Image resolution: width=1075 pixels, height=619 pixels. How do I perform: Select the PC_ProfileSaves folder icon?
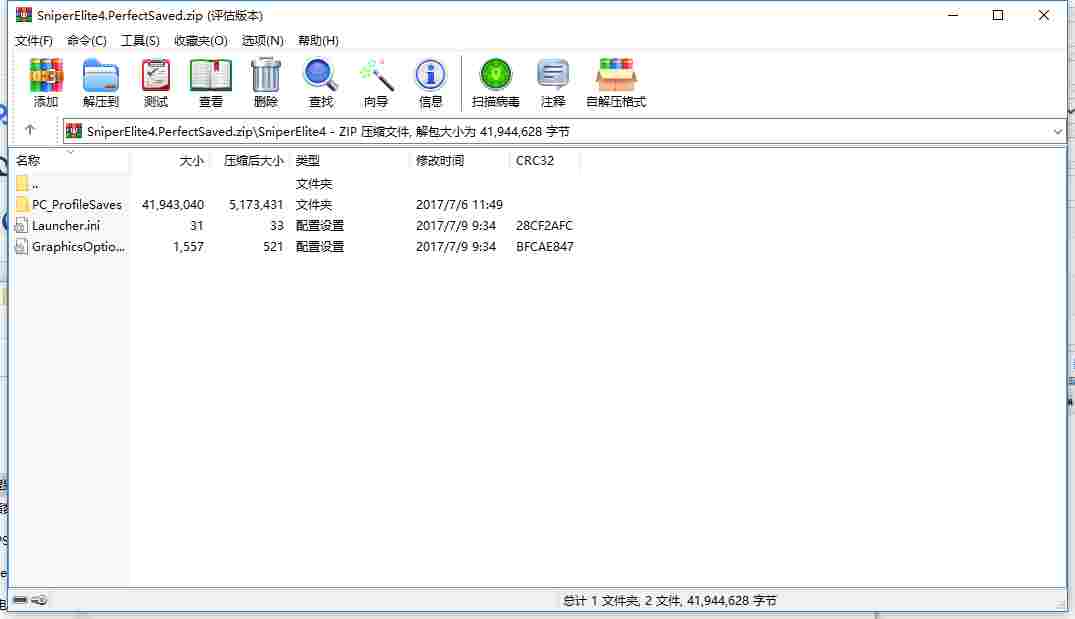click(22, 204)
